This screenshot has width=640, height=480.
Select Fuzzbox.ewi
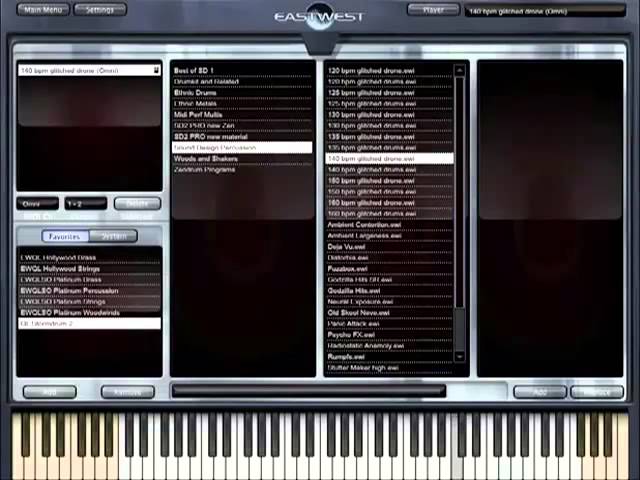pos(389,269)
